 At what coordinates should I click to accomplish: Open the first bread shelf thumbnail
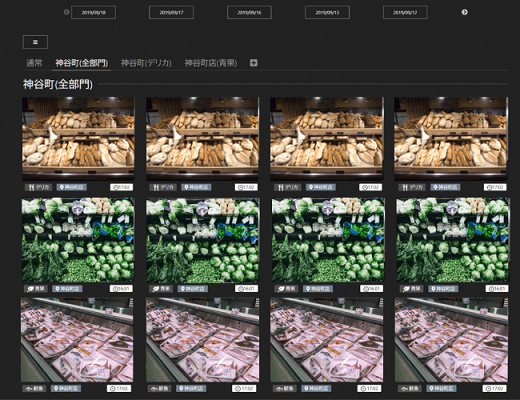(79, 139)
